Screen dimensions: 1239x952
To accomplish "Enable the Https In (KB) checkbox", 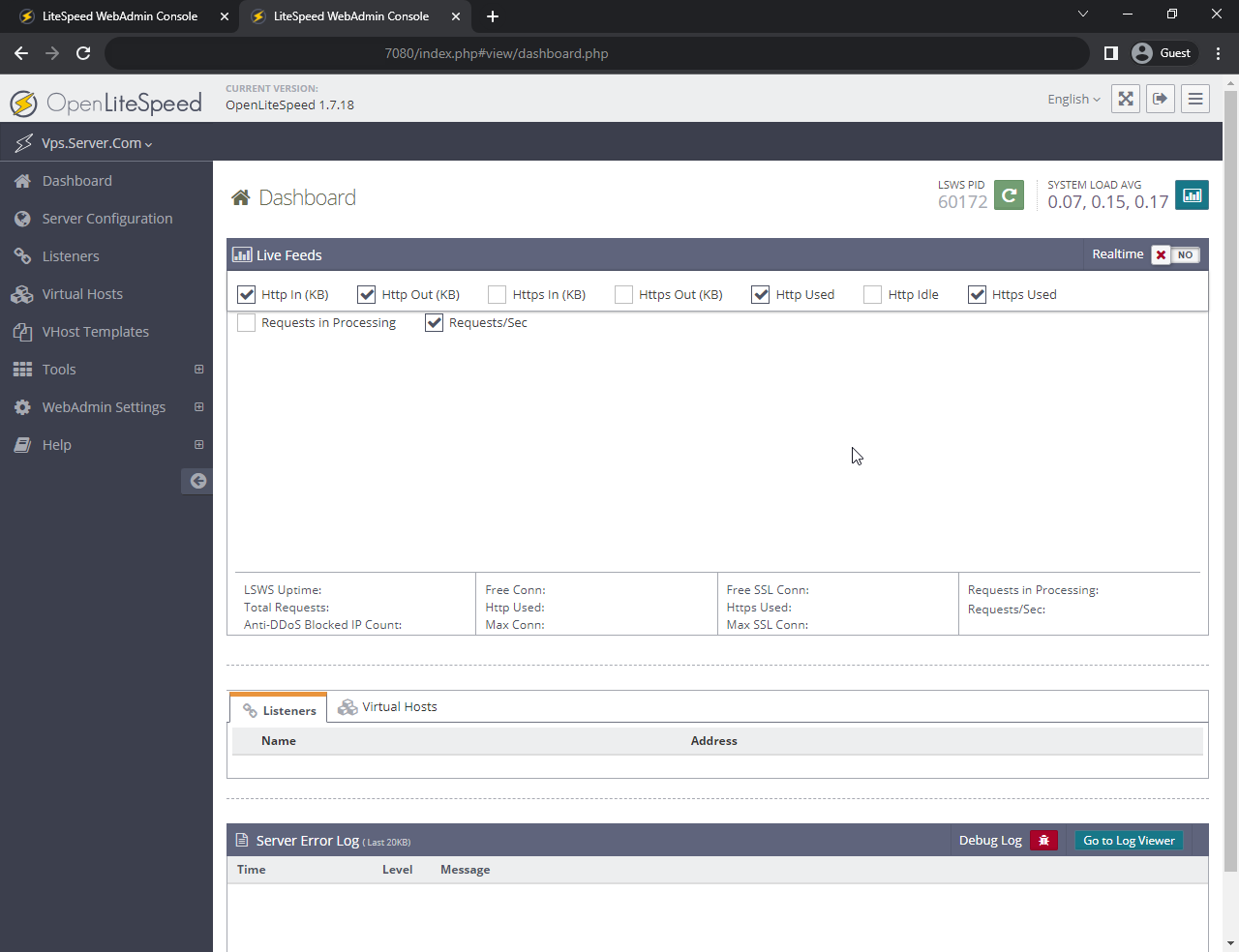I will [x=497, y=294].
